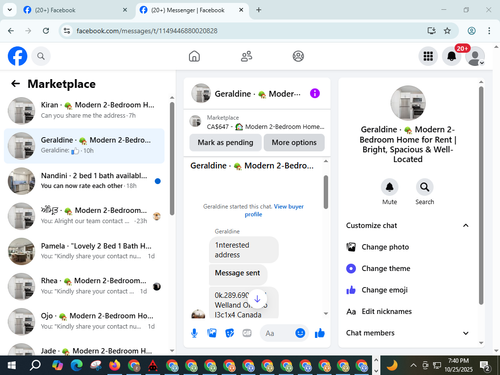
Task: Open the emoji picker smiley
Action: [300, 333]
